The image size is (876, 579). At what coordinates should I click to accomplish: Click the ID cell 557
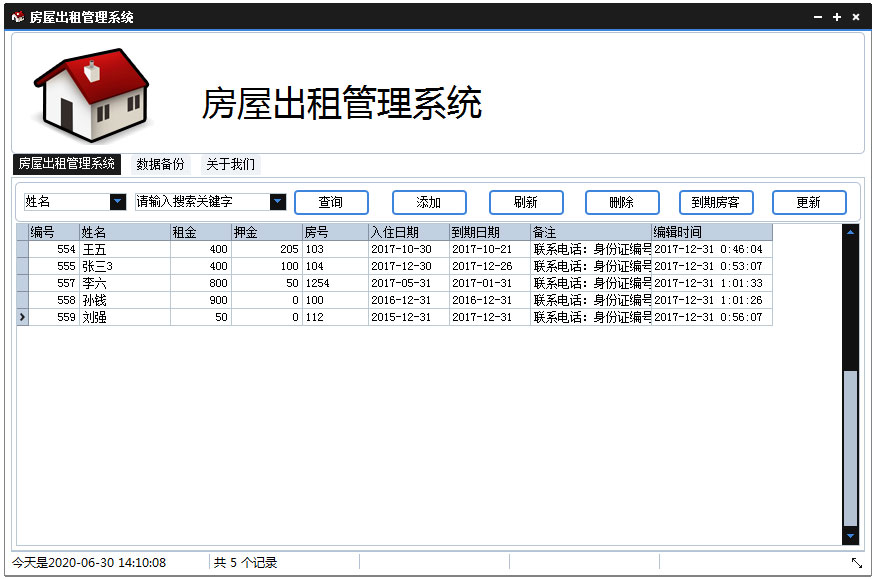[x=54, y=283]
